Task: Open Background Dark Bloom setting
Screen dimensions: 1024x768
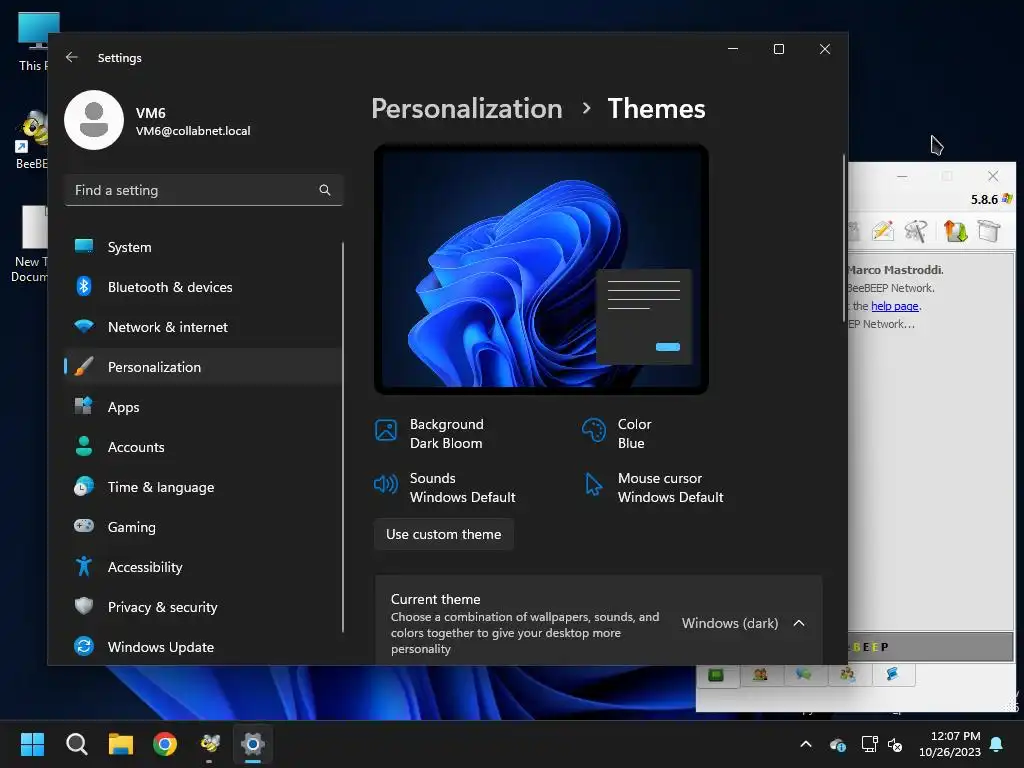Action: tap(430, 434)
